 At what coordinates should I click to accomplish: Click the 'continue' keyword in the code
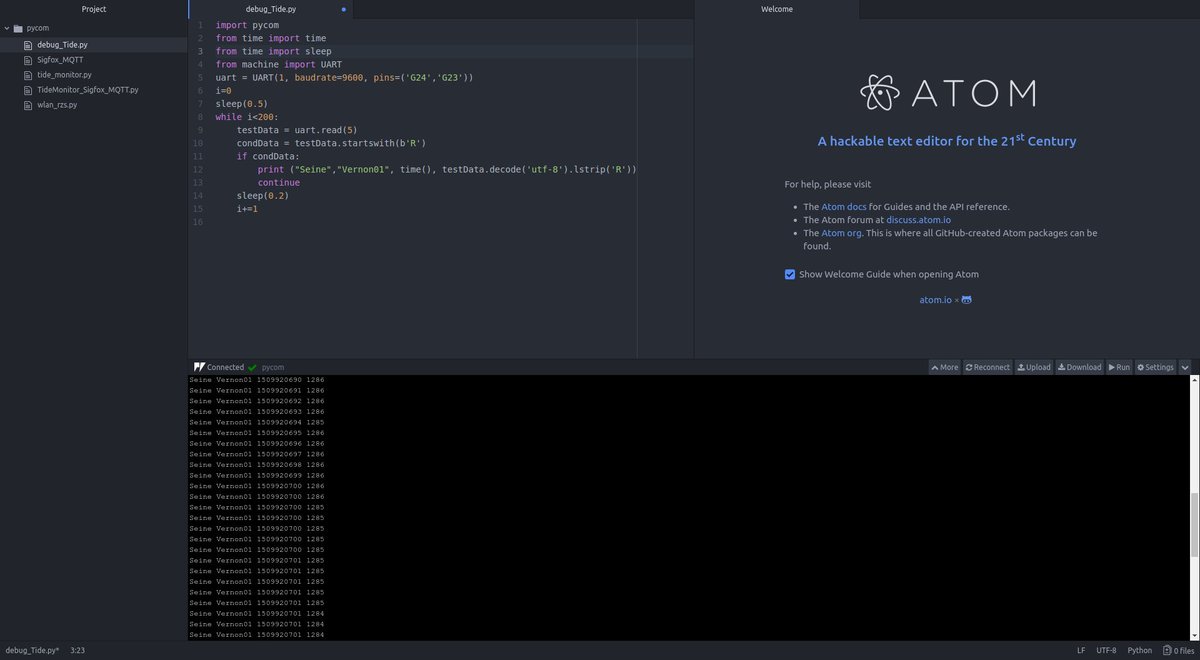(x=279, y=183)
